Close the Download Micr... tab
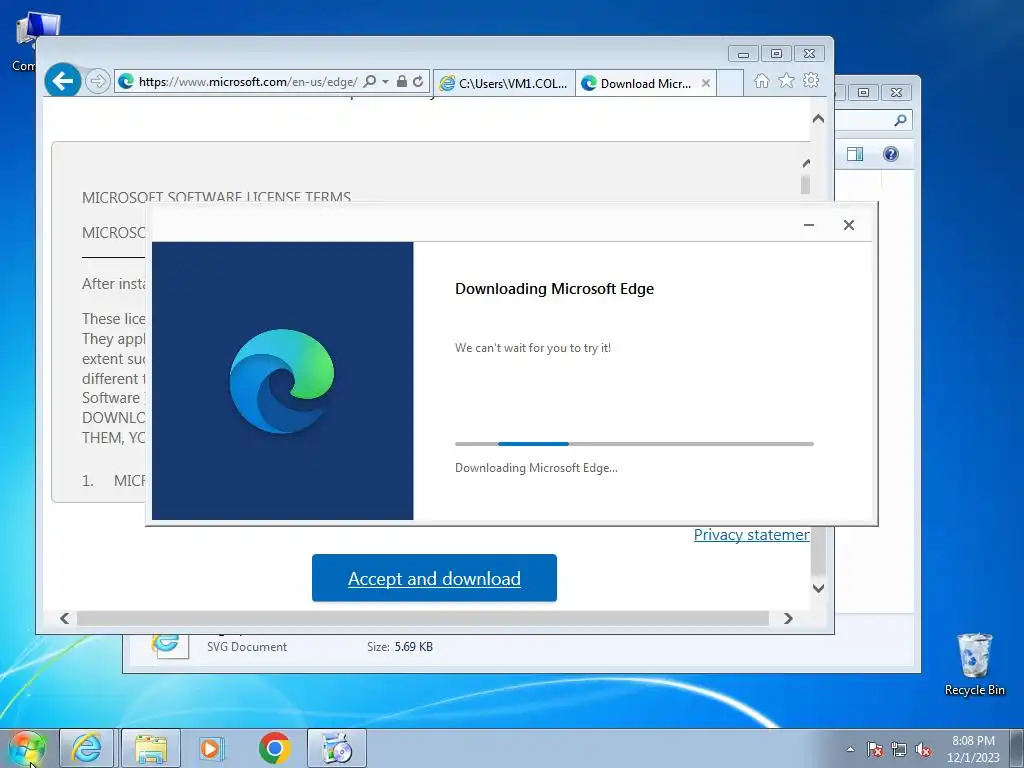1024x768 pixels. pos(706,83)
